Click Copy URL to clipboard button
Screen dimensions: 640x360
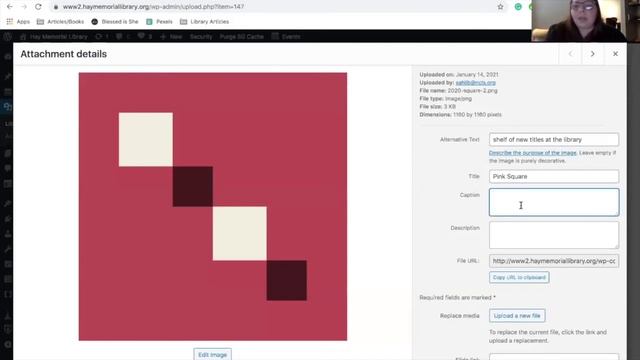click(x=519, y=278)
